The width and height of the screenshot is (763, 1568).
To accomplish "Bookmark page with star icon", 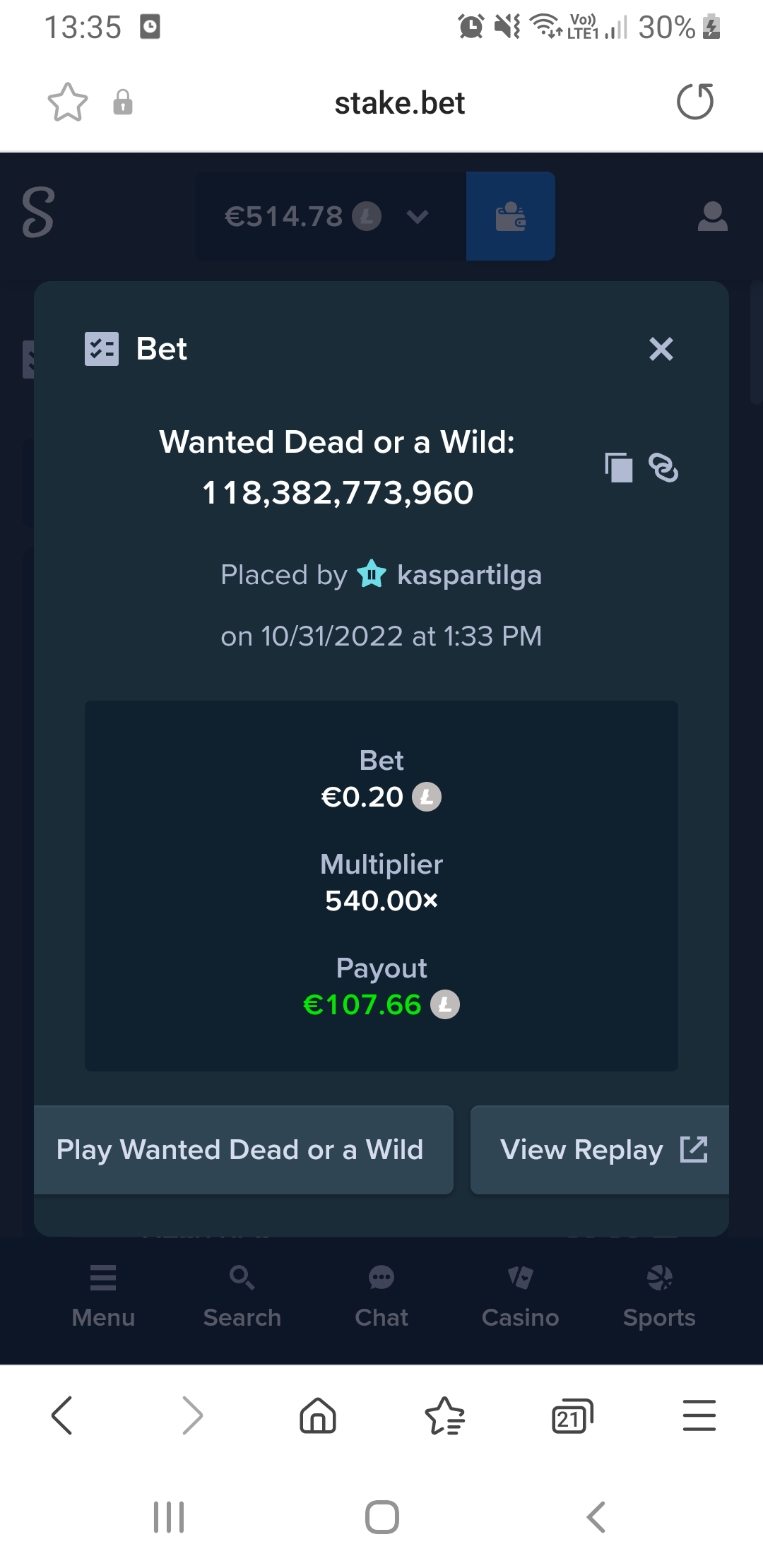I will tap(68, 102).
